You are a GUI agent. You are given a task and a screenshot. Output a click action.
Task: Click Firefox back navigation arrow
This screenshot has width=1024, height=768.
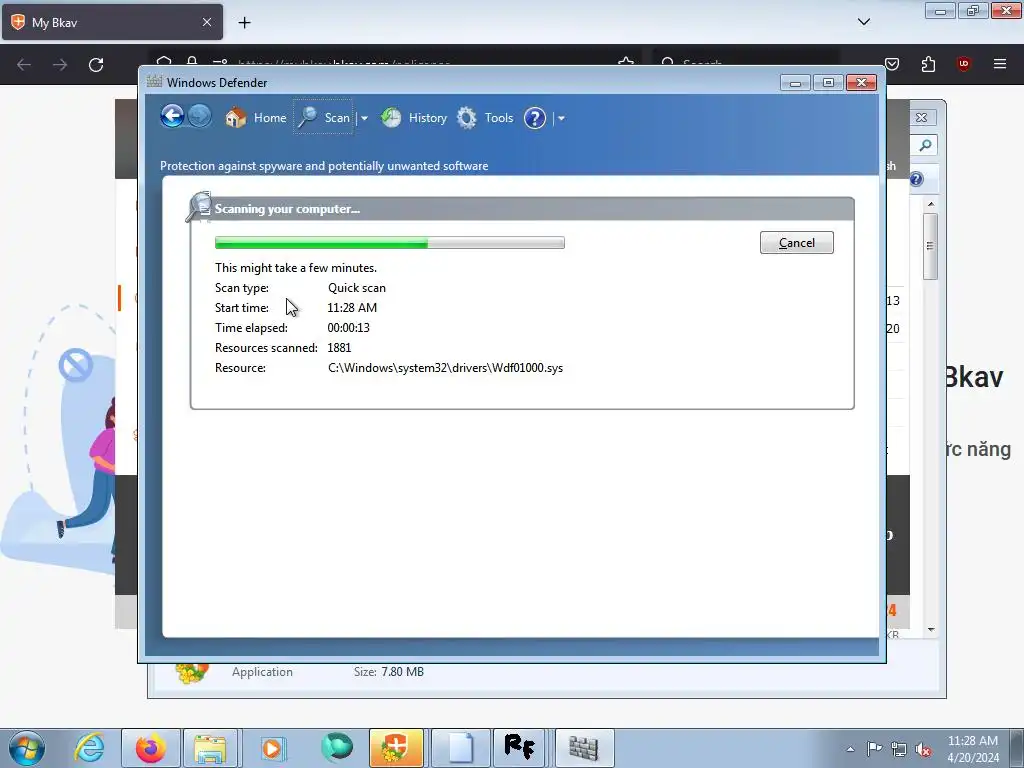pos(24,65)
